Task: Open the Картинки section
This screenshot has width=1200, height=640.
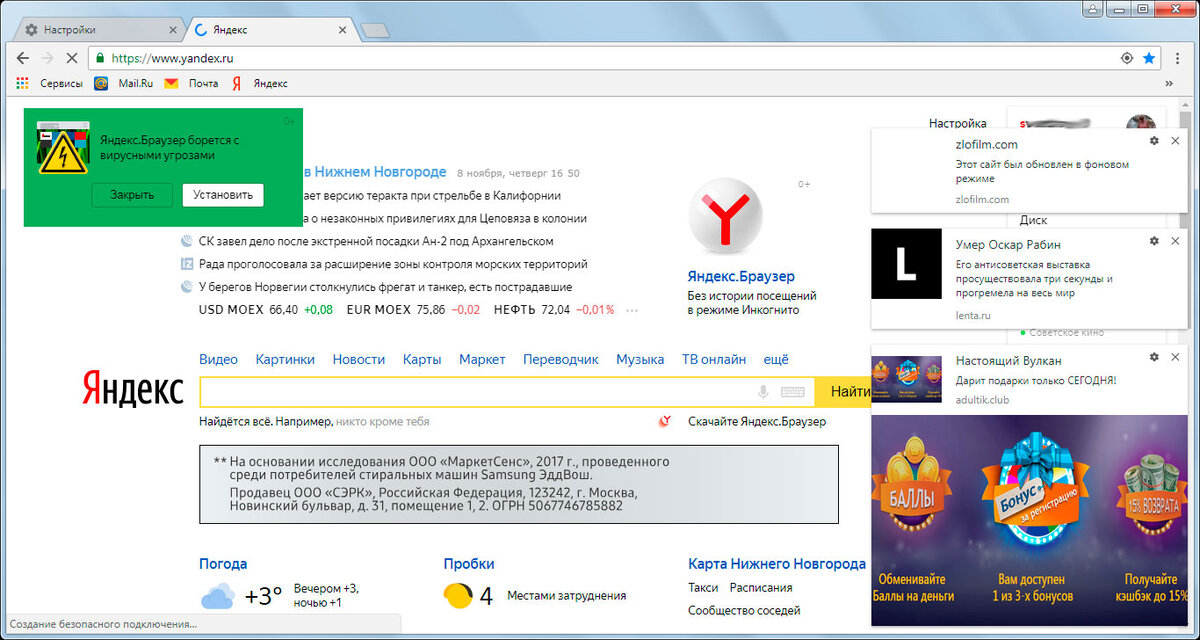Action: (x=285, y=359)
